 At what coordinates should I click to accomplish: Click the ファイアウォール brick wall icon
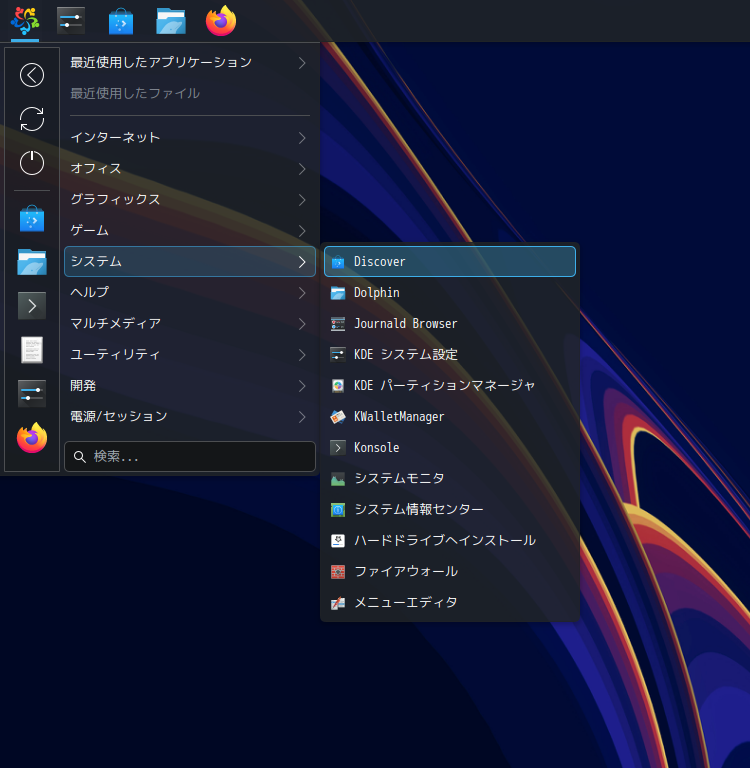pyautogui.click(x=338, y=572)
